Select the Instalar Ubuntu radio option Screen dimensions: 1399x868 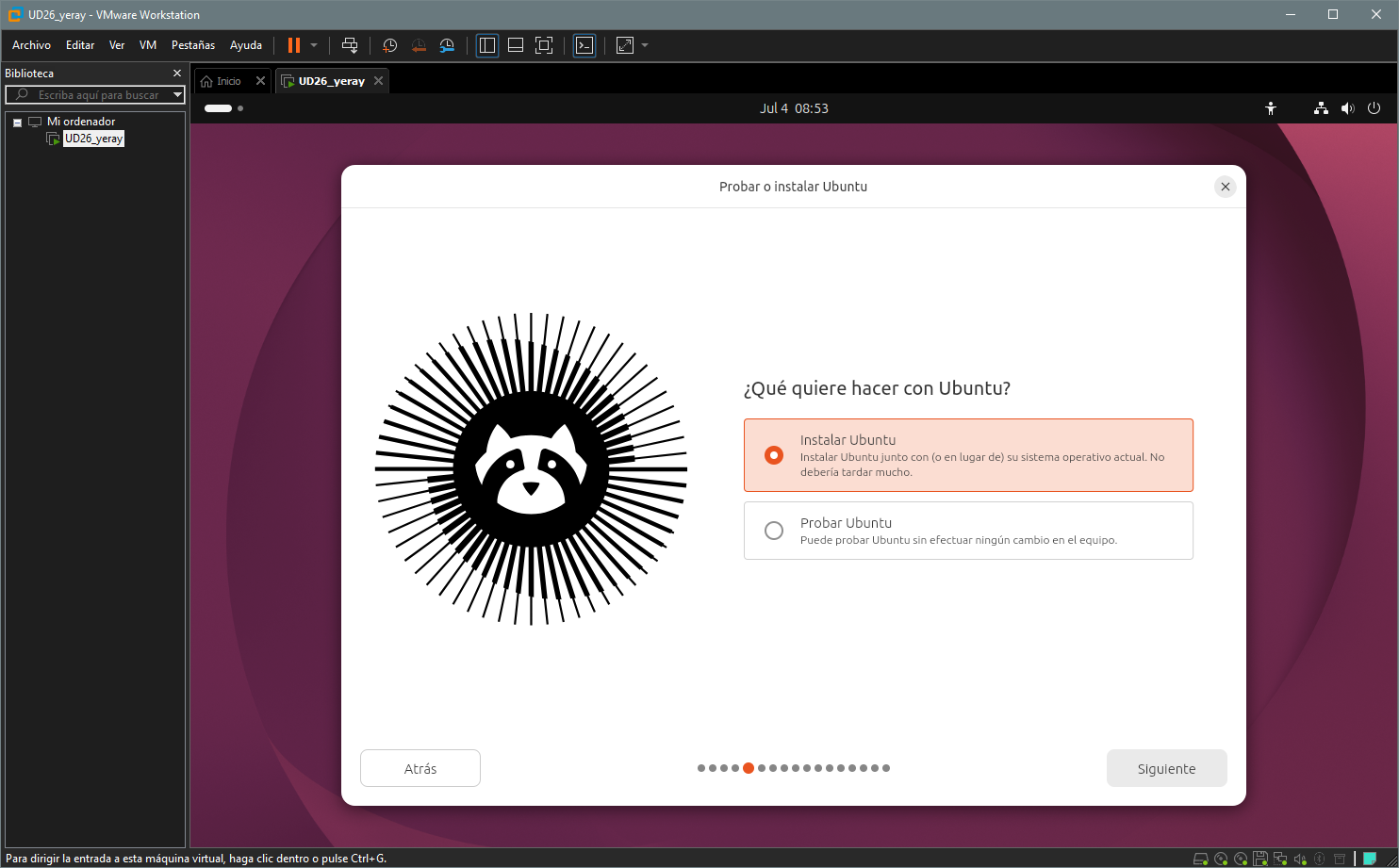[968, 455]
